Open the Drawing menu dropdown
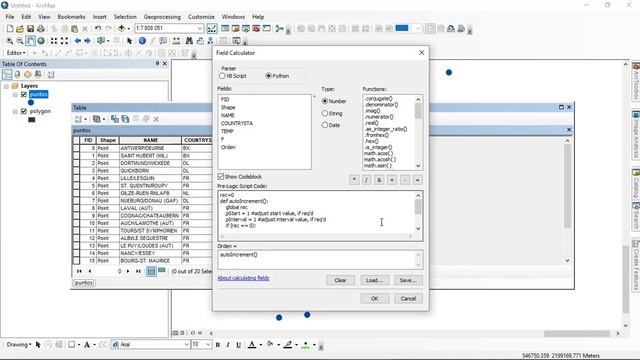This screenshot has height=360, width=640. pyautogui.click(x=19, y=344)
